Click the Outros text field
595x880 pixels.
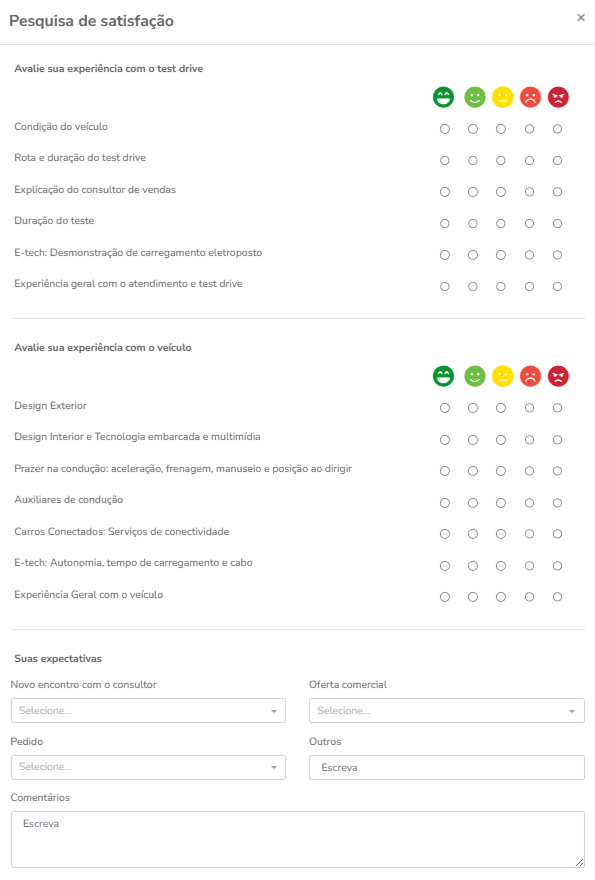pyautogui.click(x=447, y=767)
